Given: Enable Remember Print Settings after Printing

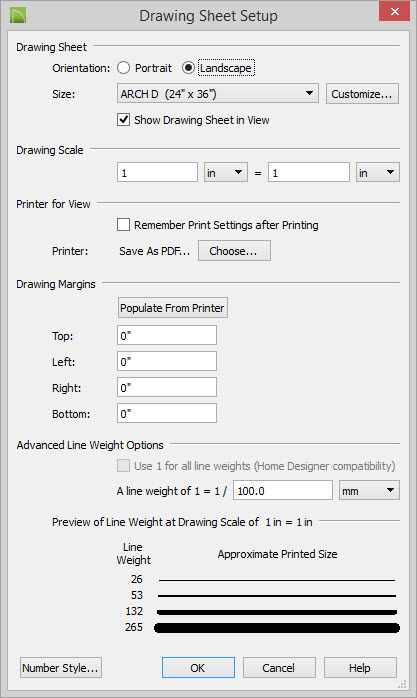Looking at the screenshot, I should (x=123, y=225).
